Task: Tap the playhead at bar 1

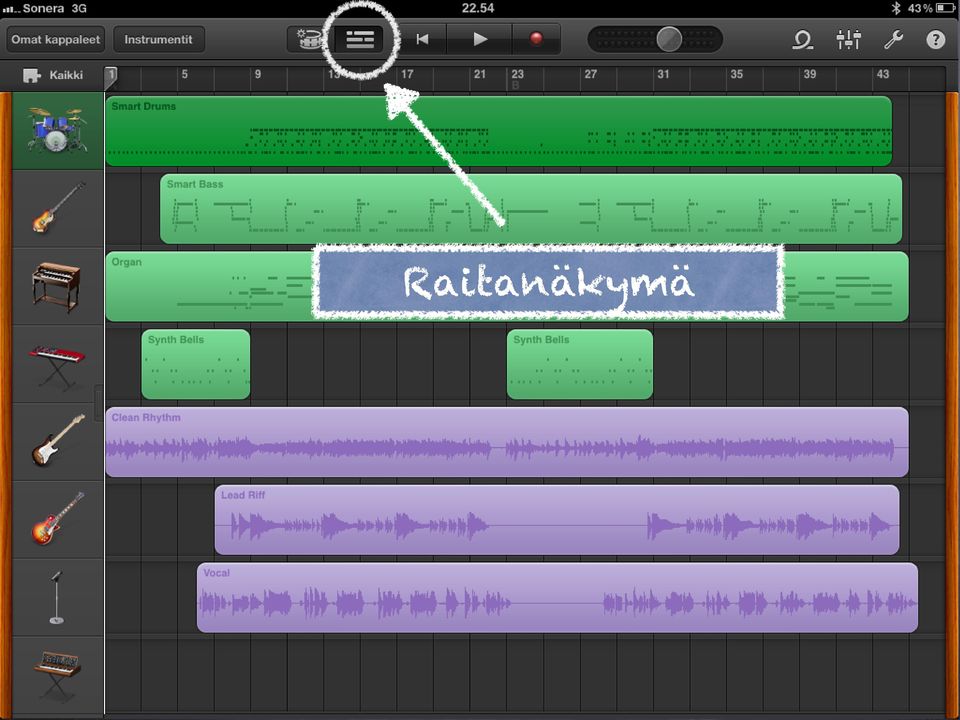Action: pyautogui.click(x=111, y=76)
